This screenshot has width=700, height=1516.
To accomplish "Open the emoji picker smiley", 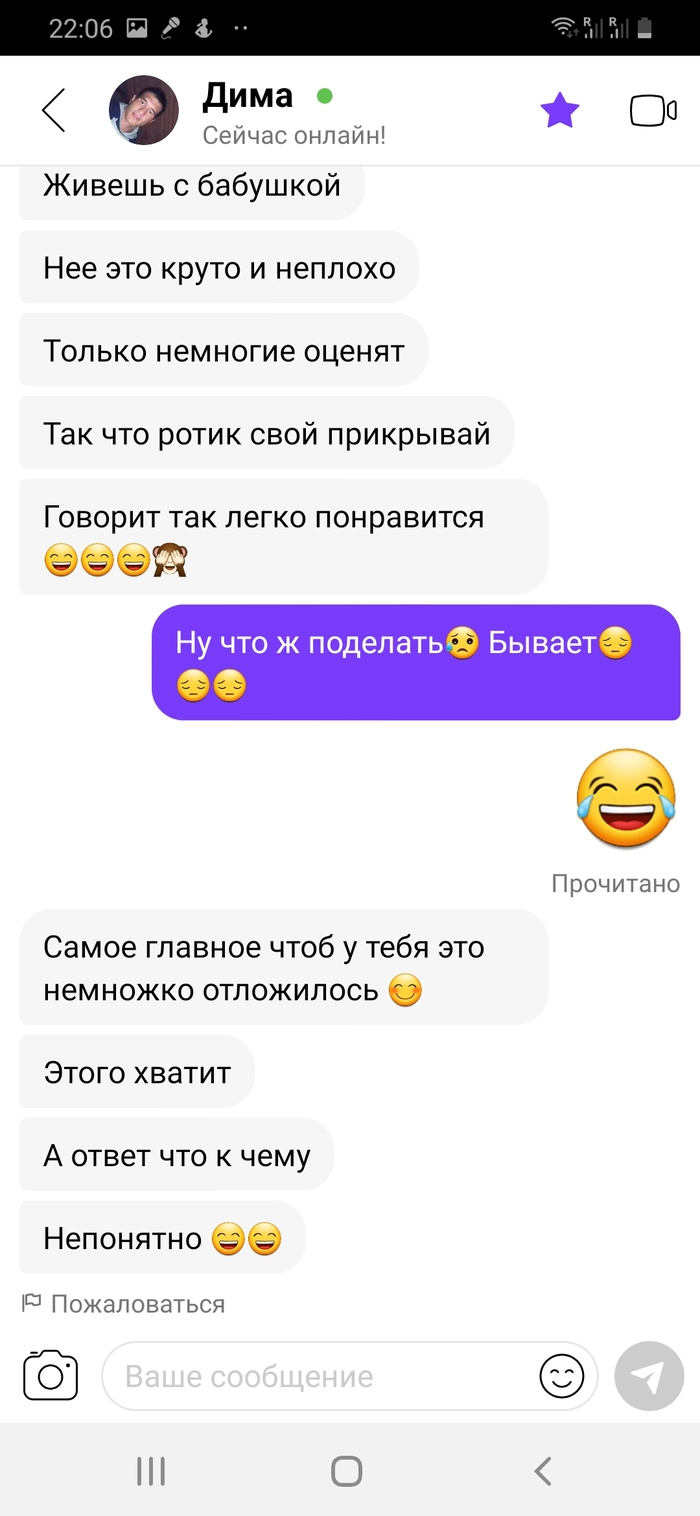I will point(562,1376).
